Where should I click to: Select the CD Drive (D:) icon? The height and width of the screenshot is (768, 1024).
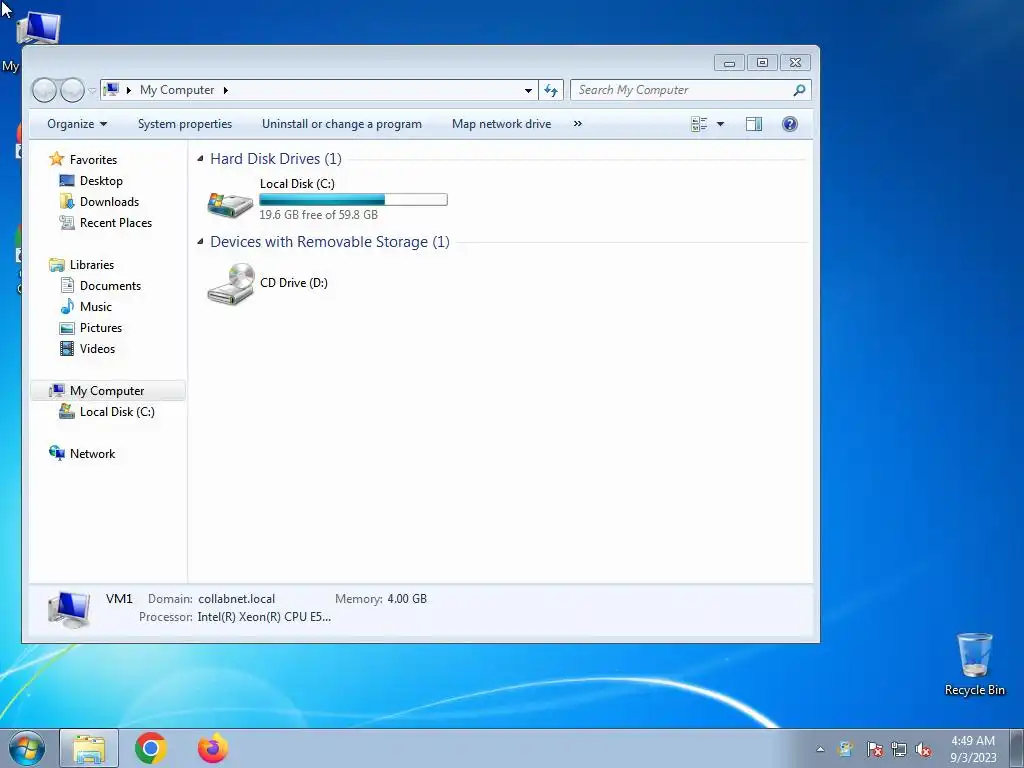pos(230,283)
